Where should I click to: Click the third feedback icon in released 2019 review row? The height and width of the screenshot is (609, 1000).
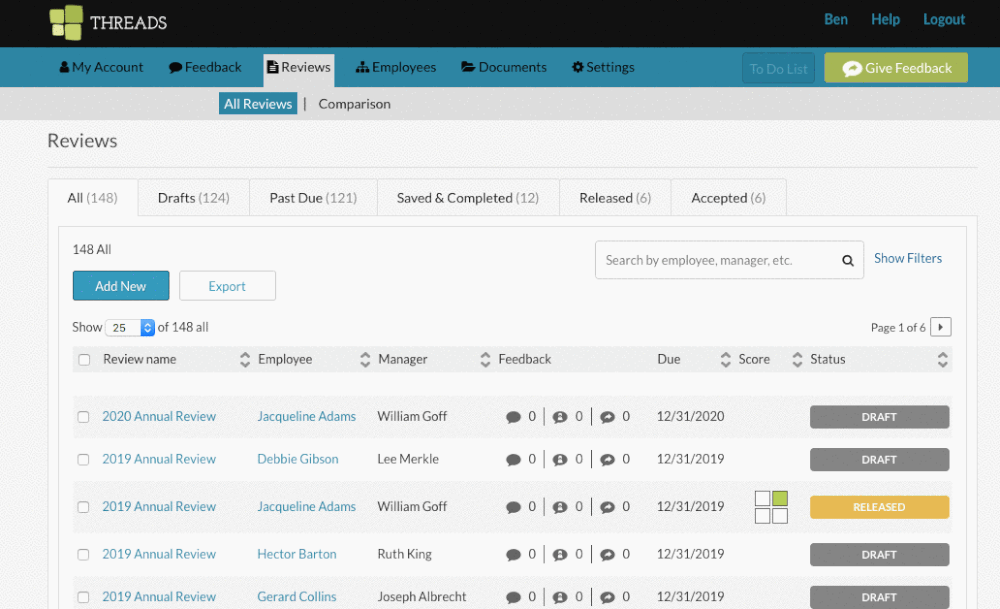(607, 508)
